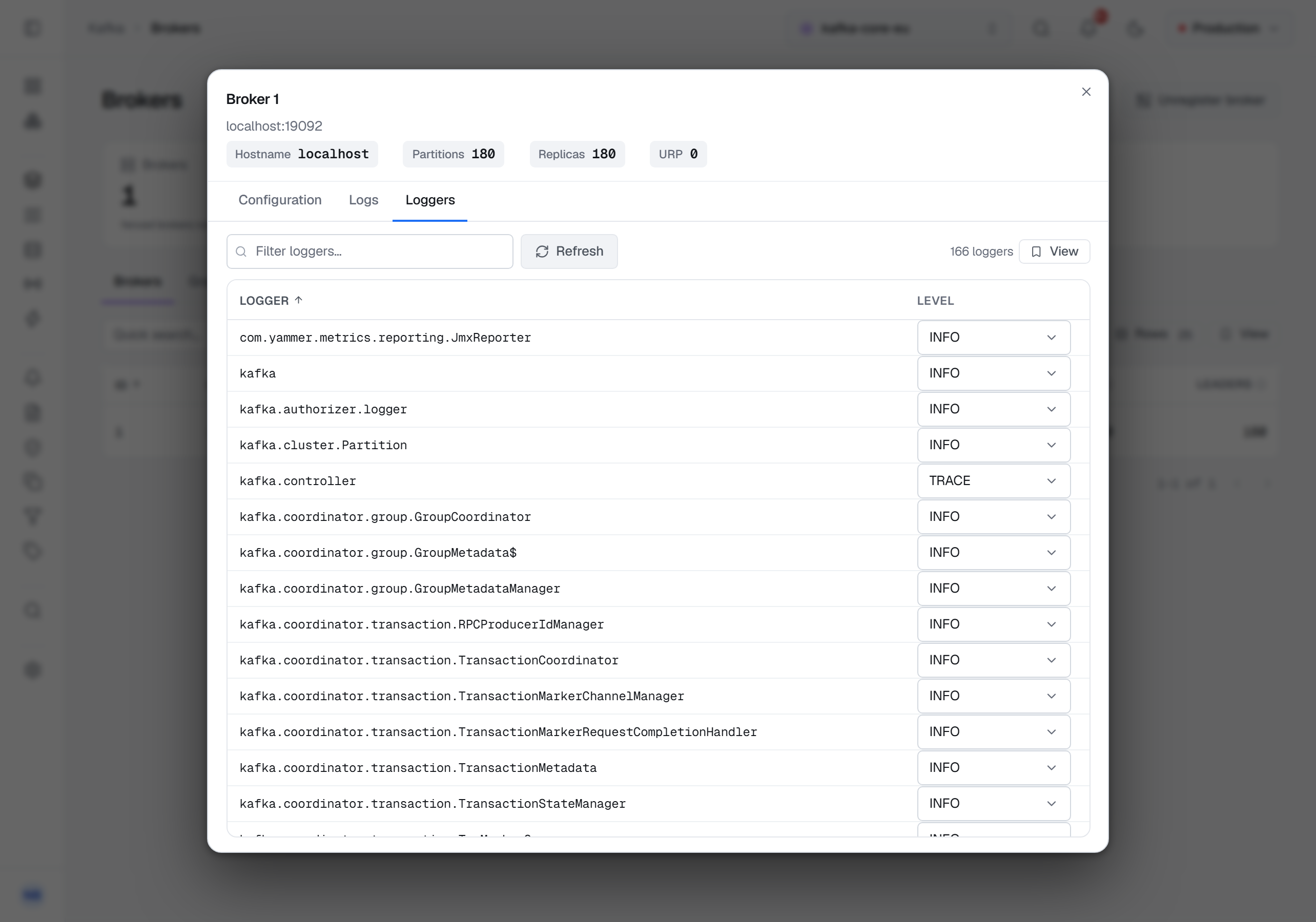This screenshot has height=922, width=1316.
Task: Click the kafka.cluster.Partition logger name
Action: point(323,445)
